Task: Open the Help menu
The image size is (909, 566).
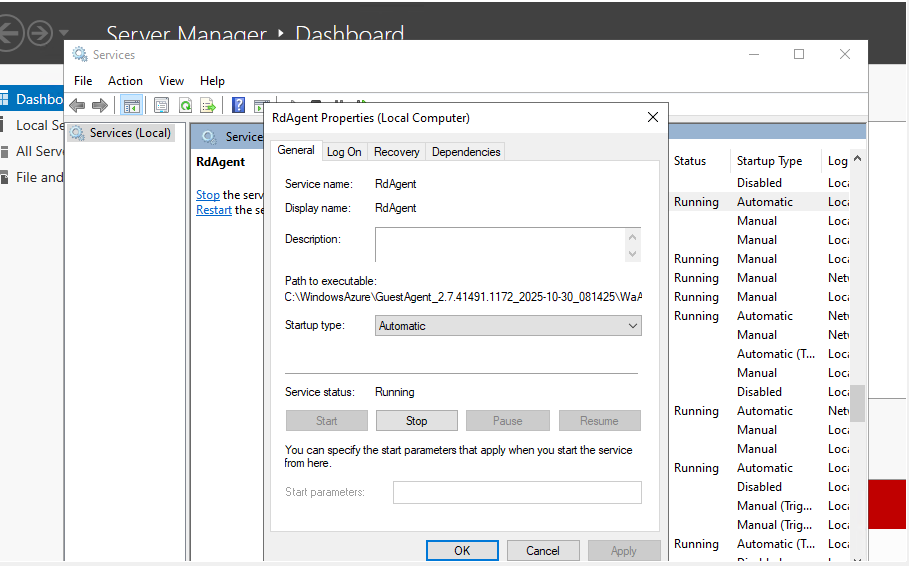Action: (212, 81)
